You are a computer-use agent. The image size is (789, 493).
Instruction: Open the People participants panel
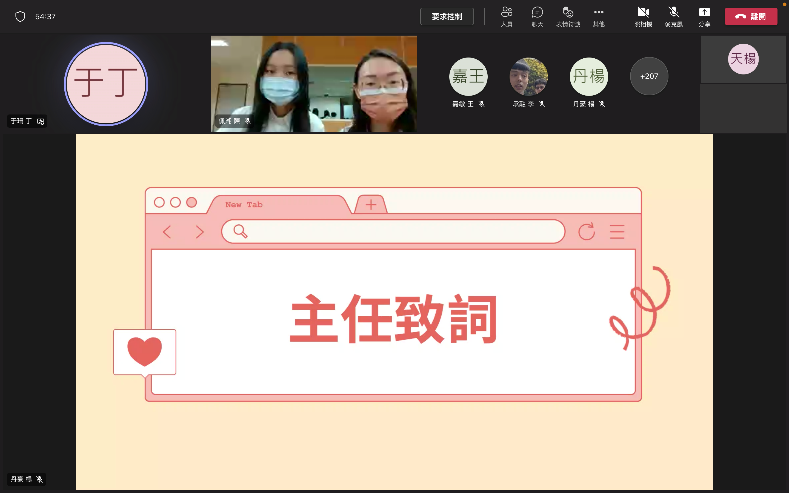pyautogui.click(x=506, y=15)
